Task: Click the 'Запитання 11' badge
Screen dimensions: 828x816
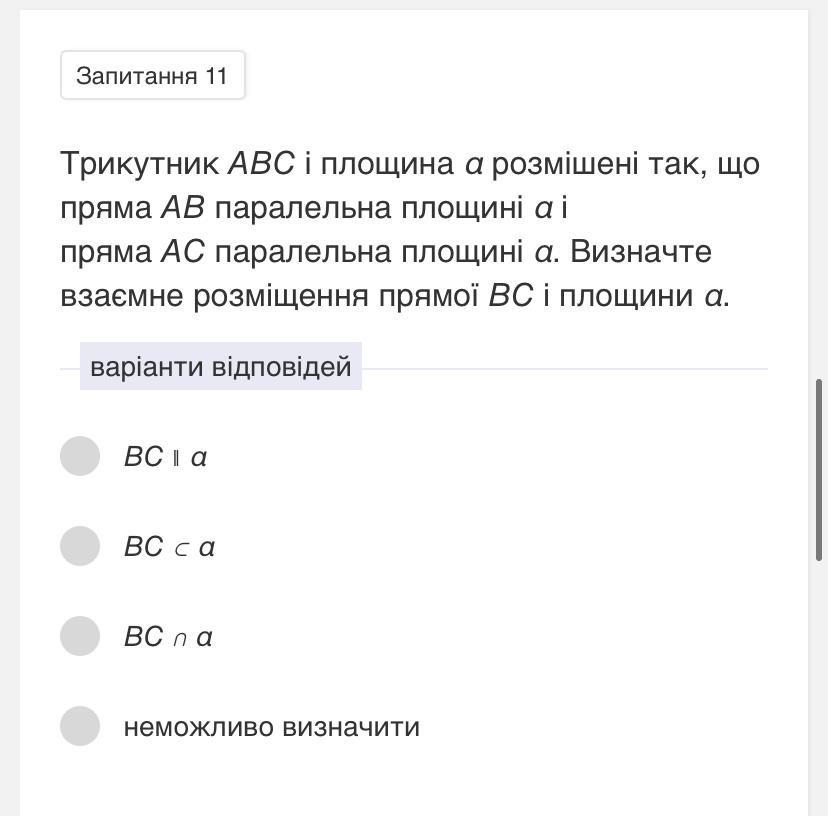Action: point(152,76)
